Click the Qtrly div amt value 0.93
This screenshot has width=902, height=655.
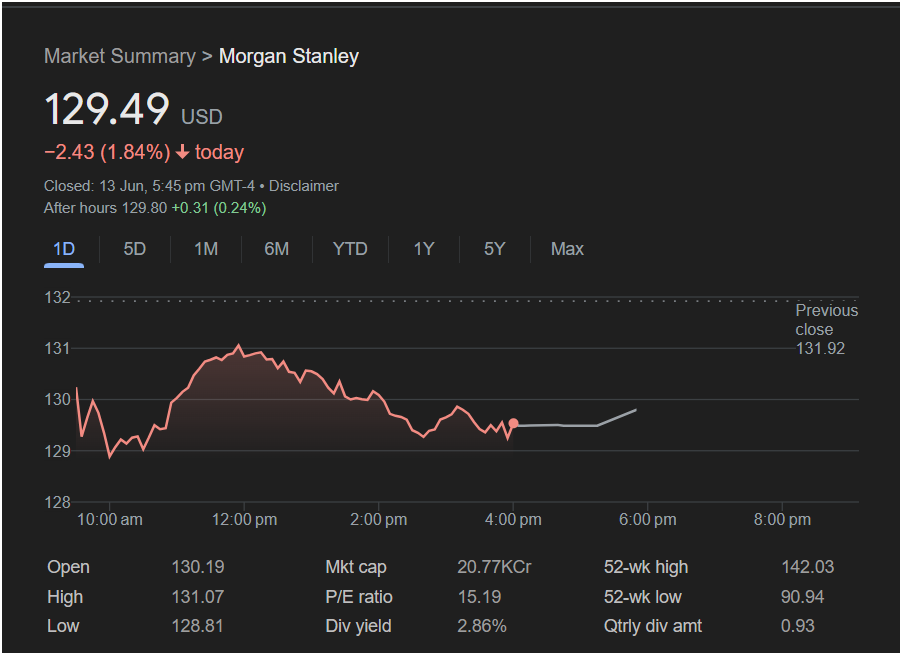coord(797,626)
